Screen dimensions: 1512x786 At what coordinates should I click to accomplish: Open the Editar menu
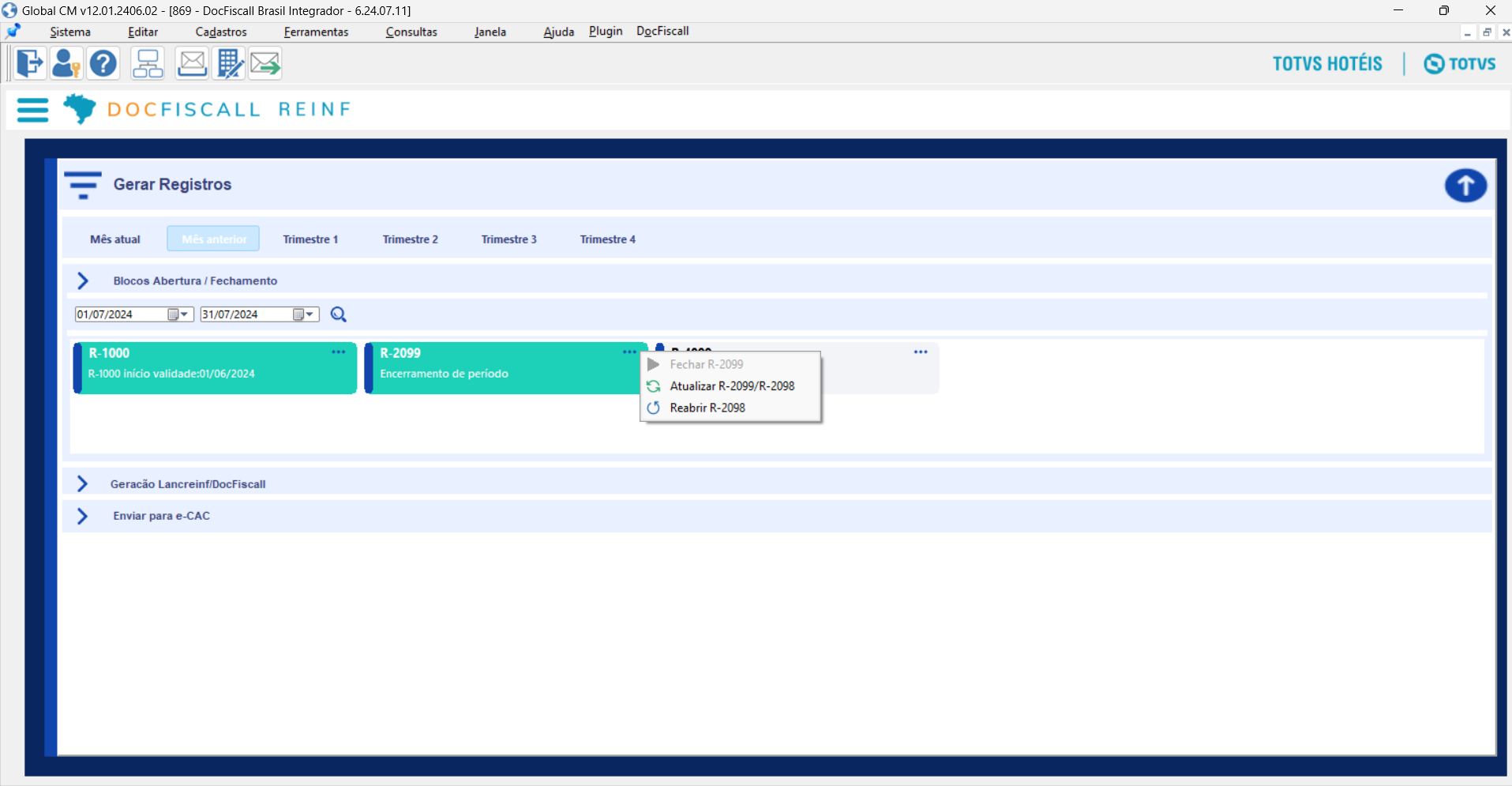click(x=143, y=32)
